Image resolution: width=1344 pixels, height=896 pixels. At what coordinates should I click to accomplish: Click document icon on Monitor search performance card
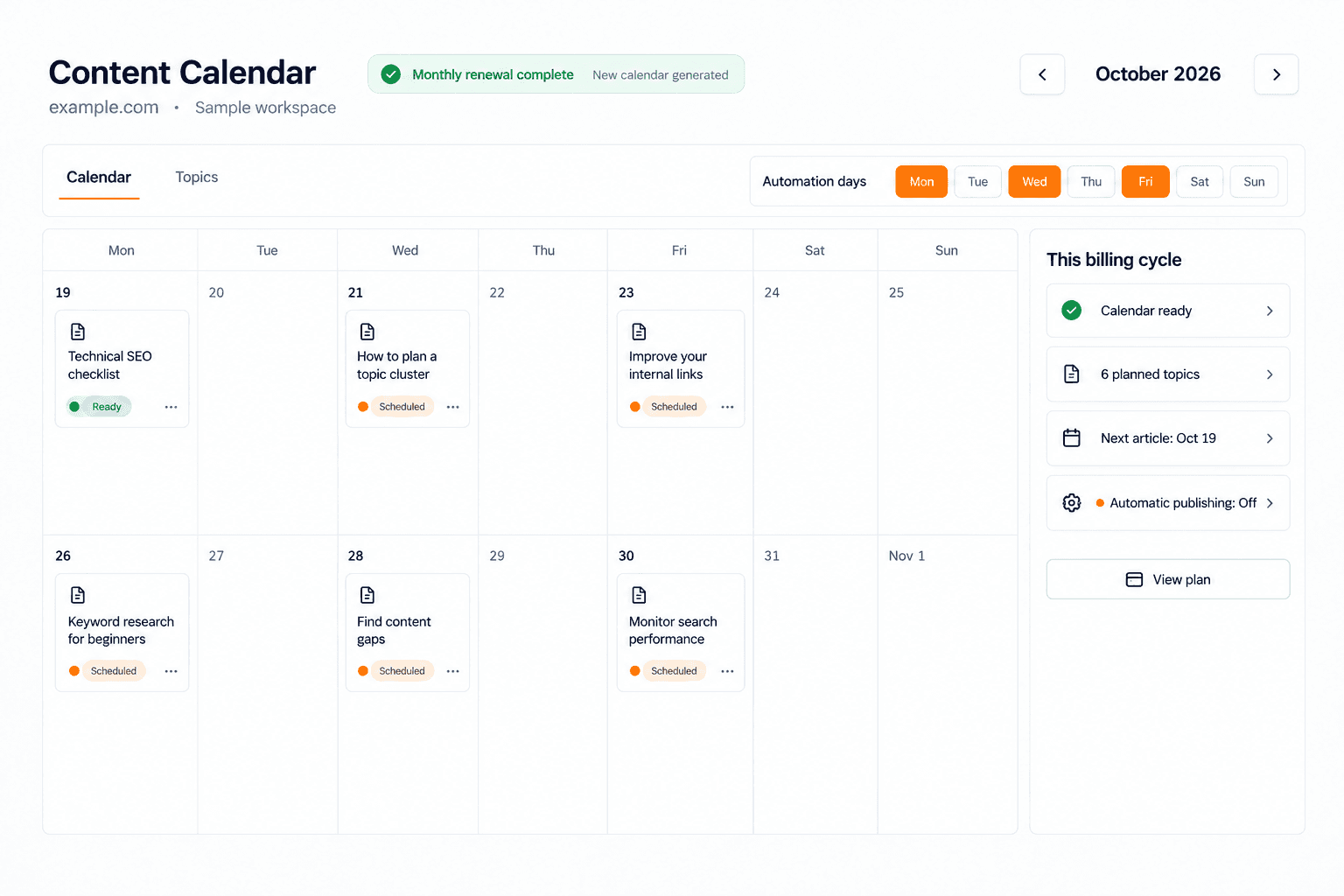pos(640,595)
